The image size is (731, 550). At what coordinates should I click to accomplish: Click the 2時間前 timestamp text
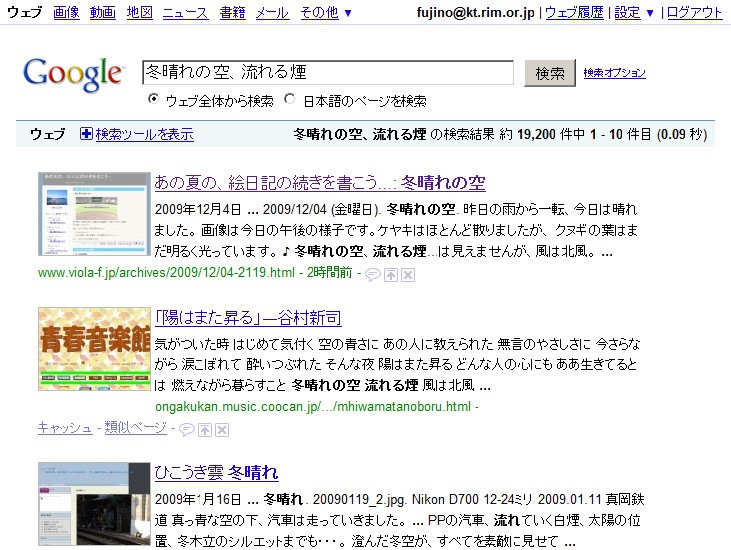[x=329, y=272]
